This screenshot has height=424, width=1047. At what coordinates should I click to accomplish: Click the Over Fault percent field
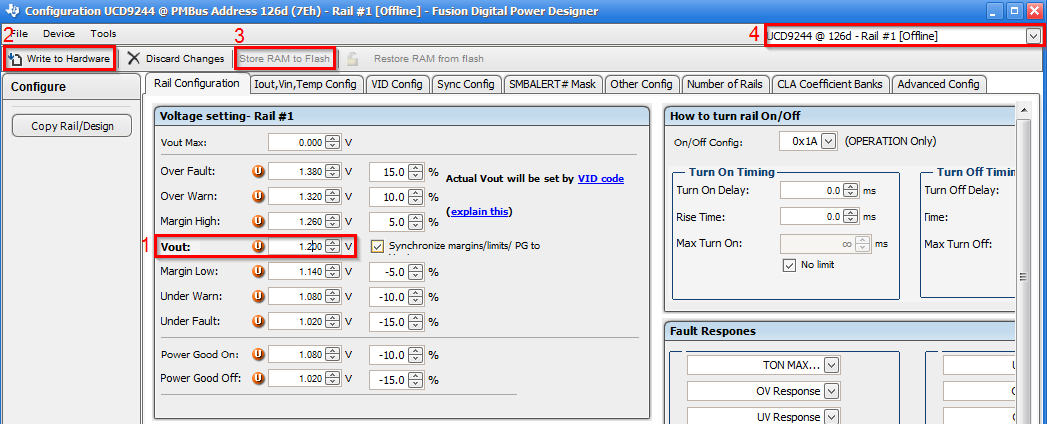tap(389, 172)
